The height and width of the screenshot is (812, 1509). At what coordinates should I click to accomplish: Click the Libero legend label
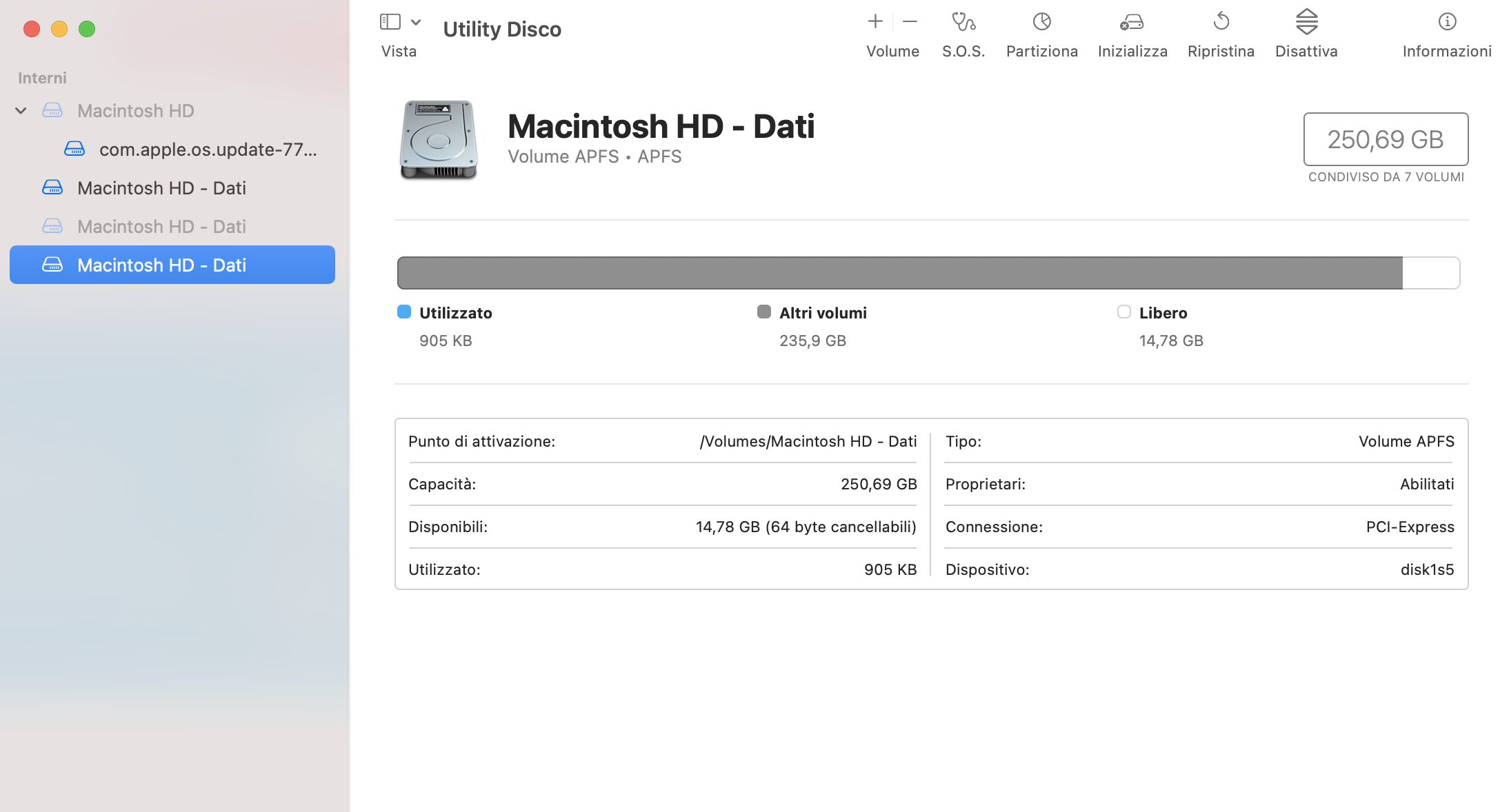[x=1163, y=313]
